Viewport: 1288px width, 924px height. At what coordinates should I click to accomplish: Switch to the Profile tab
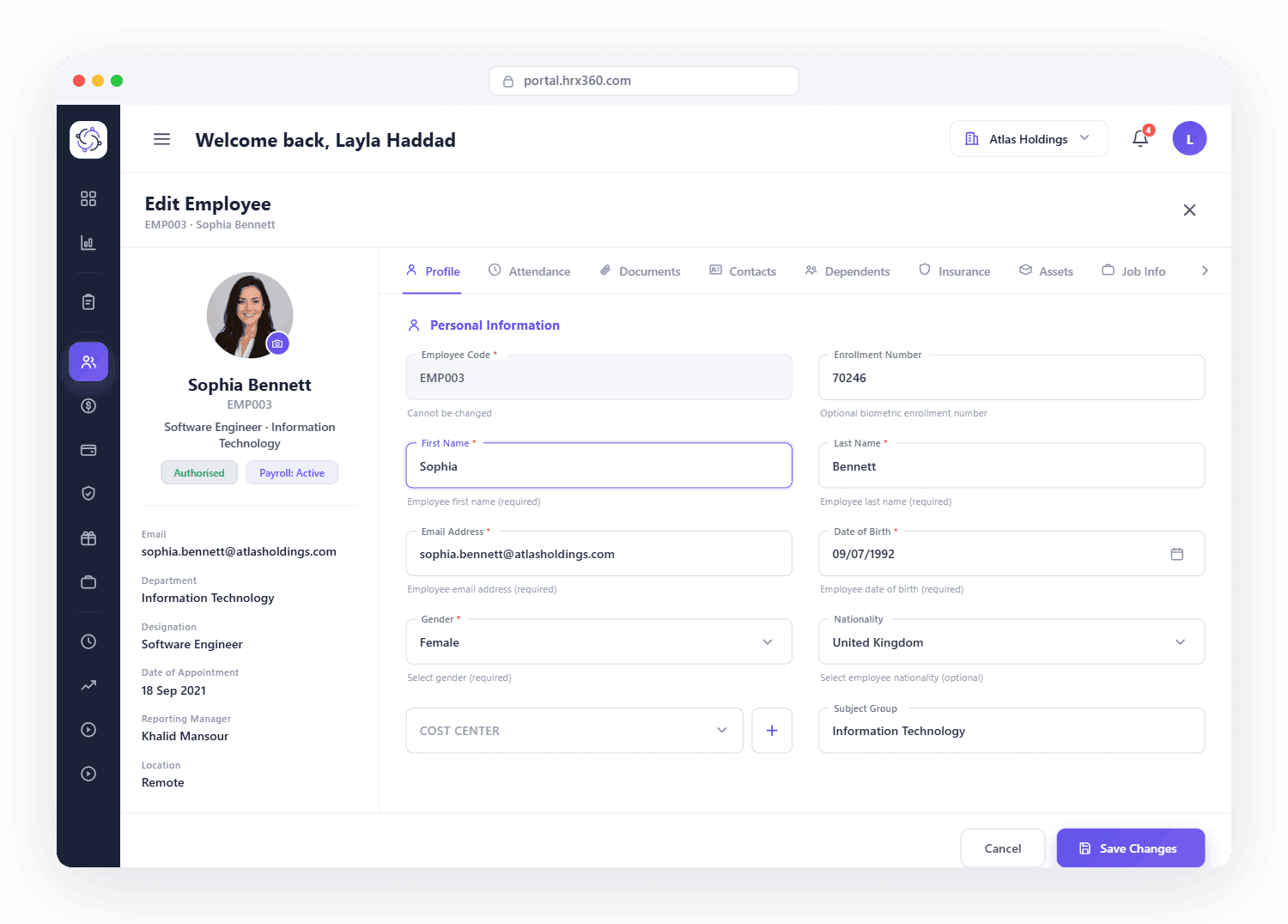coord(433,271)
